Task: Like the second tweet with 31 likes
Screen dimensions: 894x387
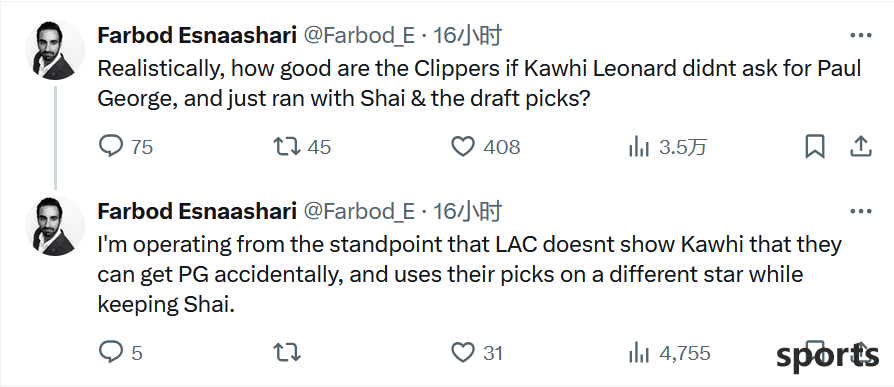Action: [477, 353]
